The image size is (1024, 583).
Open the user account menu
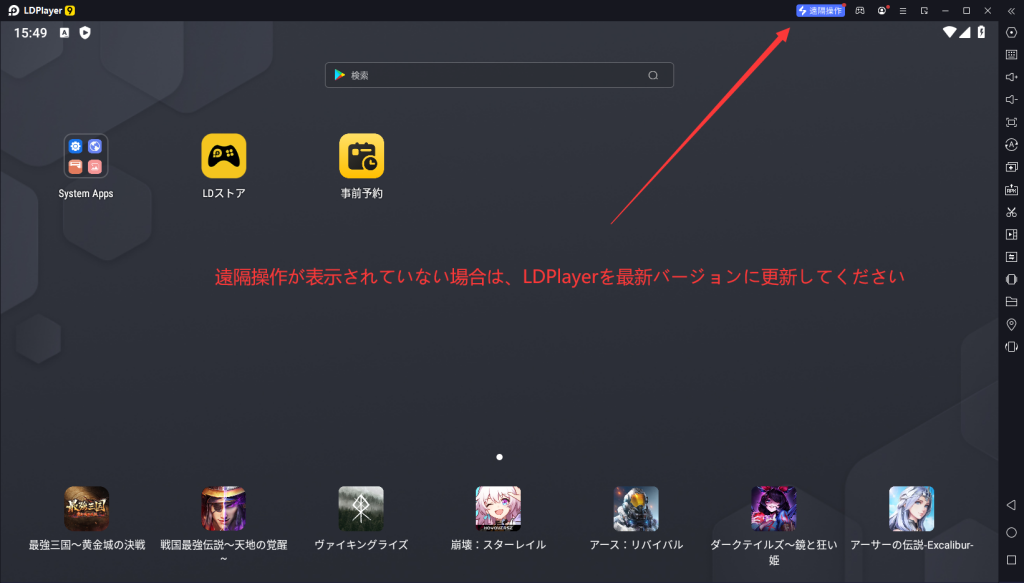[882, 10]
